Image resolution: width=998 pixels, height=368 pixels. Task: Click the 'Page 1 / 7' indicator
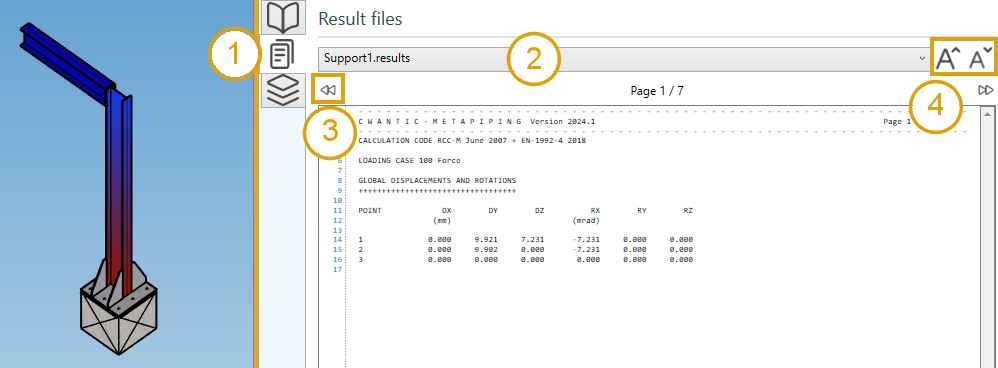(657, 91)
